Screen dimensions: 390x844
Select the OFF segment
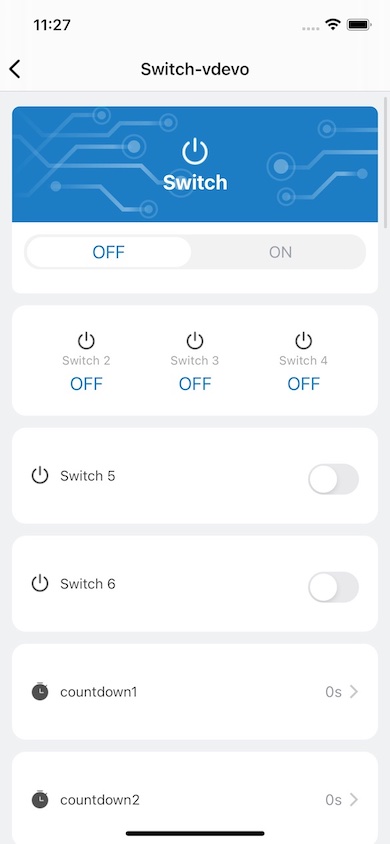click(109, 252)
